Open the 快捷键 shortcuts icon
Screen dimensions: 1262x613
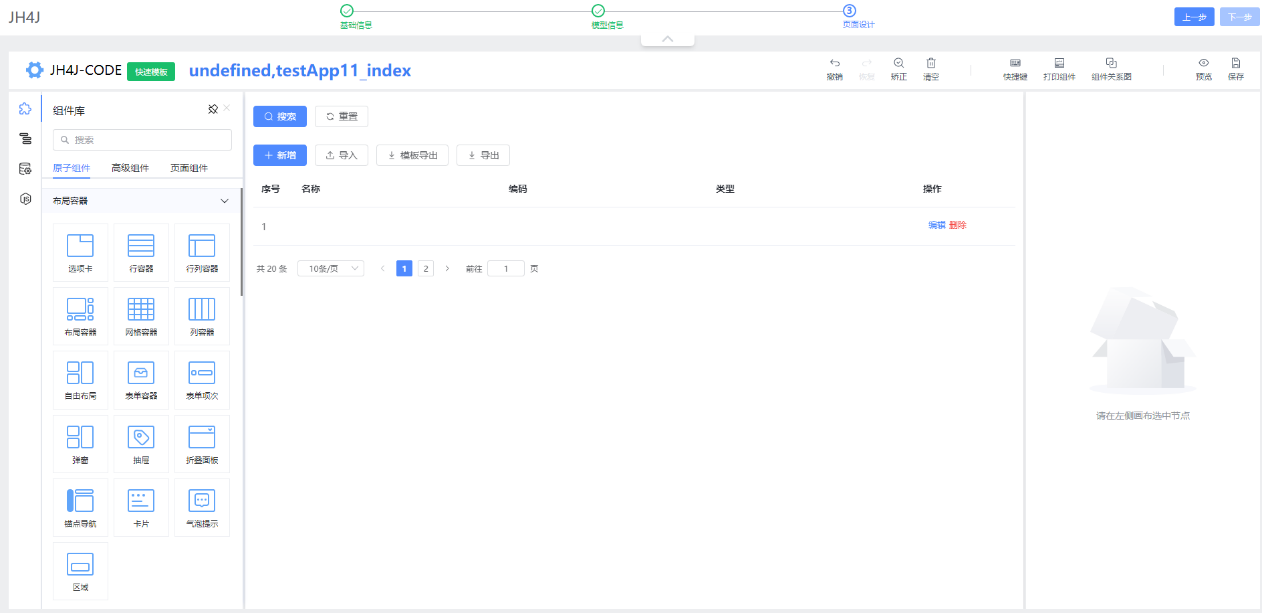(1015, 62)
